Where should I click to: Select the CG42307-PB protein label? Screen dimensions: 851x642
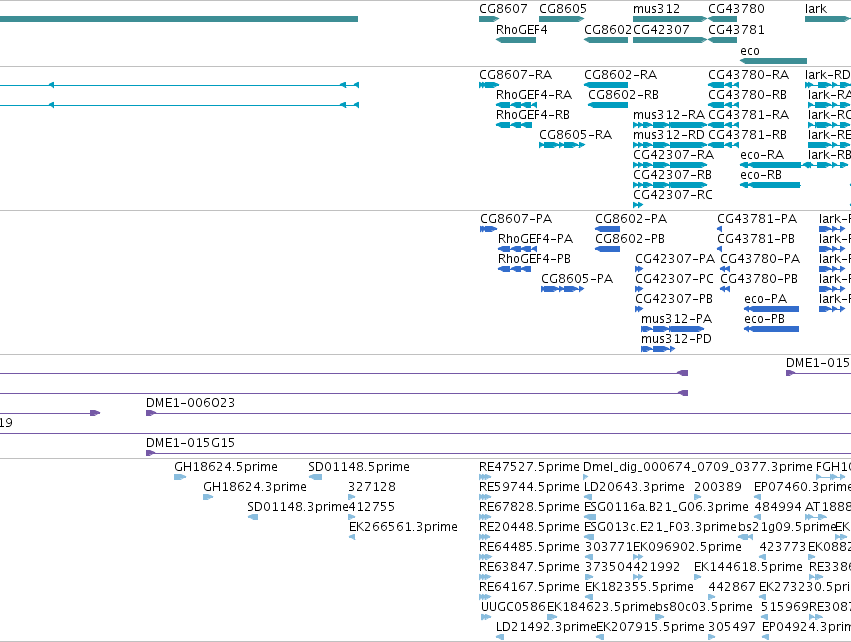[674, 299]
